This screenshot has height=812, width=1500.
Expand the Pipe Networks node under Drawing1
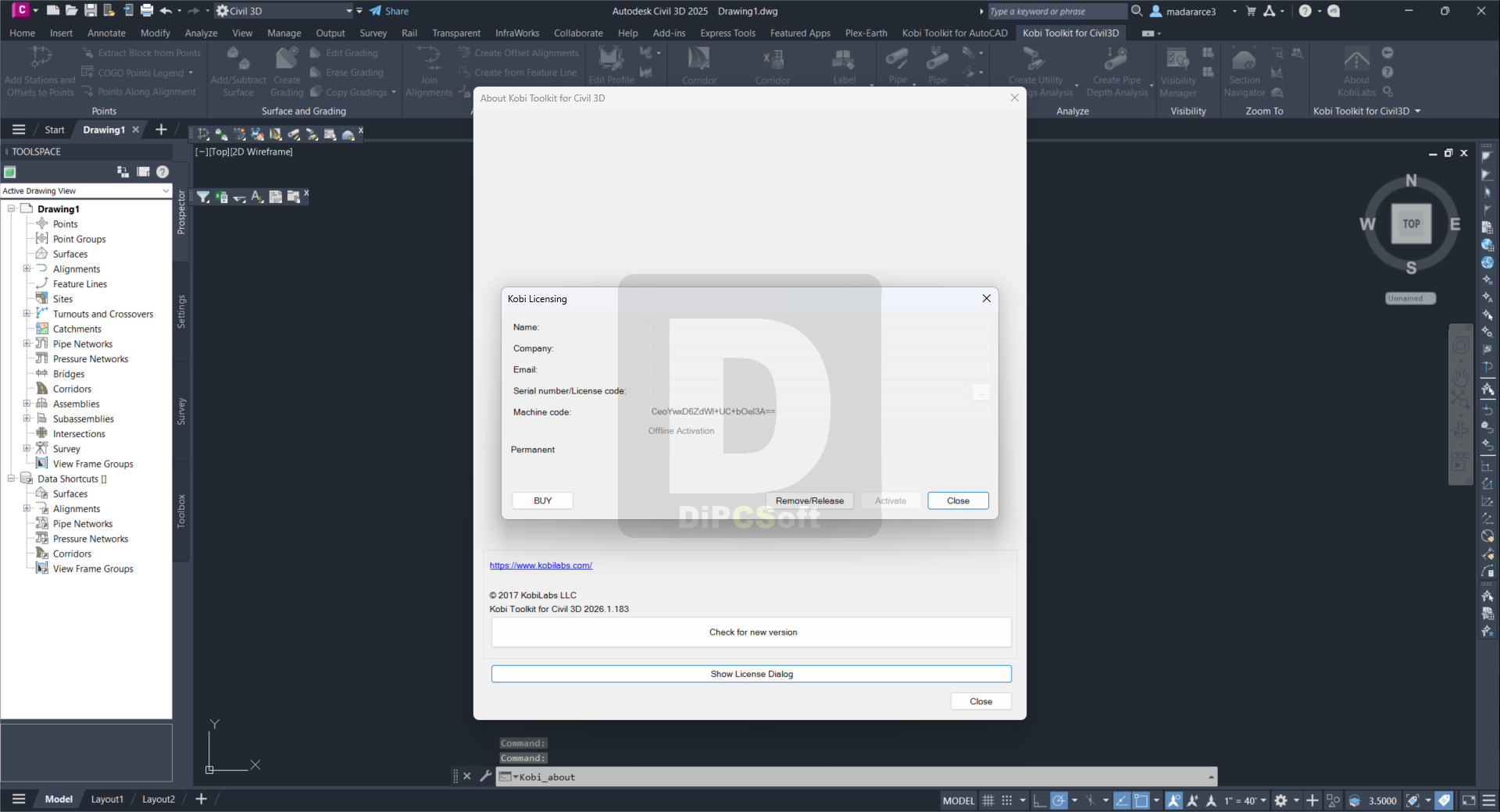tap(27, 344)
